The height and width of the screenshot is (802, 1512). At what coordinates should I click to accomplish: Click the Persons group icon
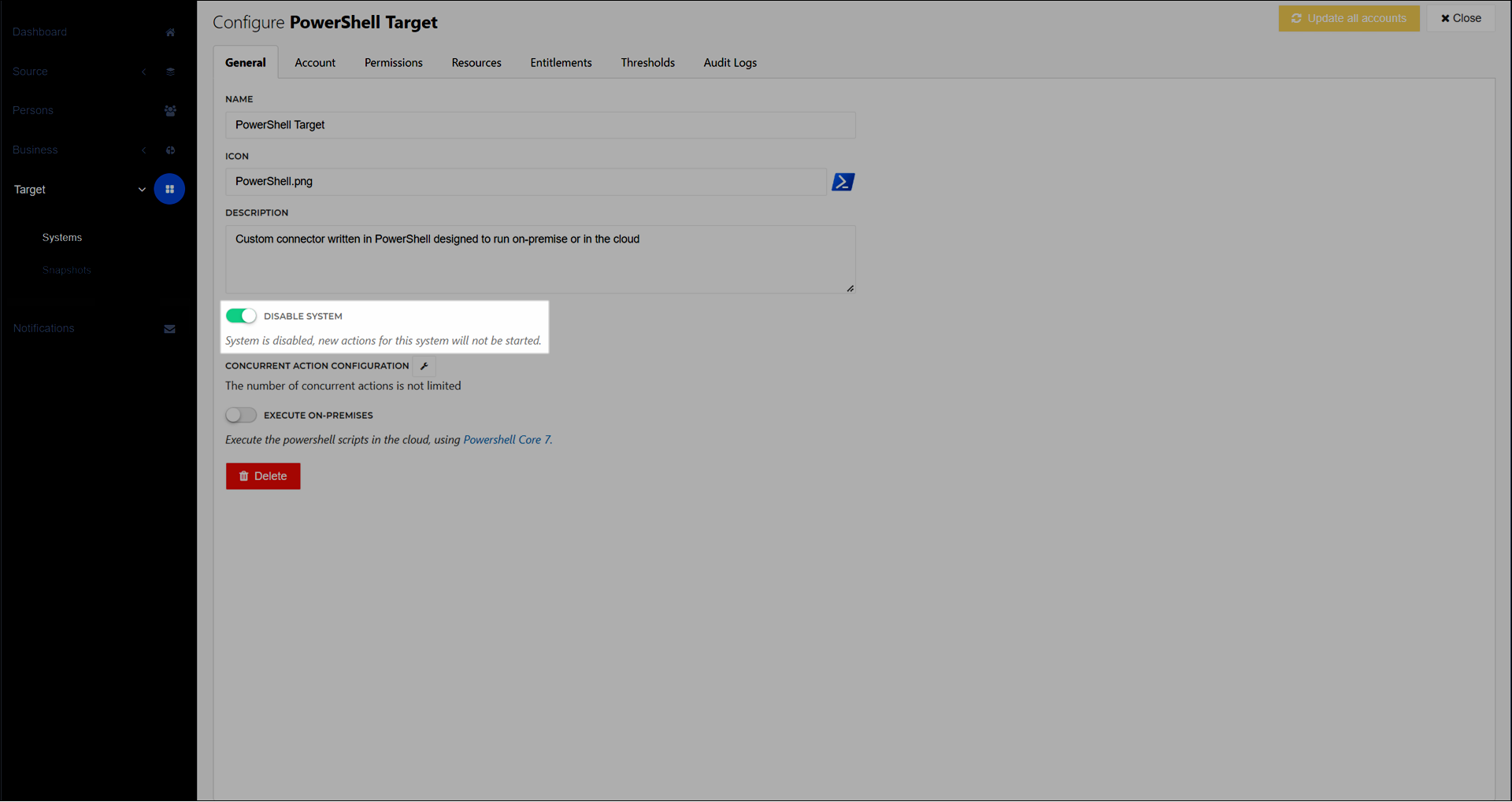[x=170, y=111]
